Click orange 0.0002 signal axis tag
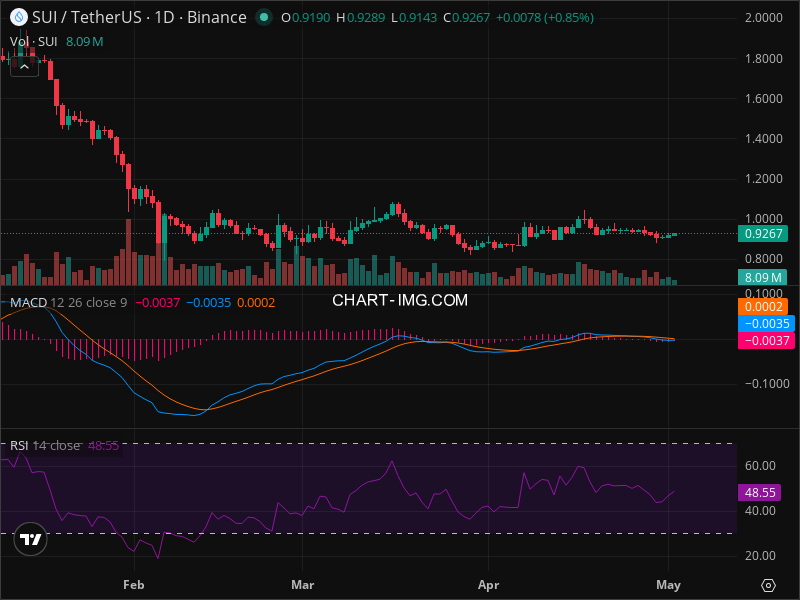Screen dimensions: 800x600 (763, 307)
